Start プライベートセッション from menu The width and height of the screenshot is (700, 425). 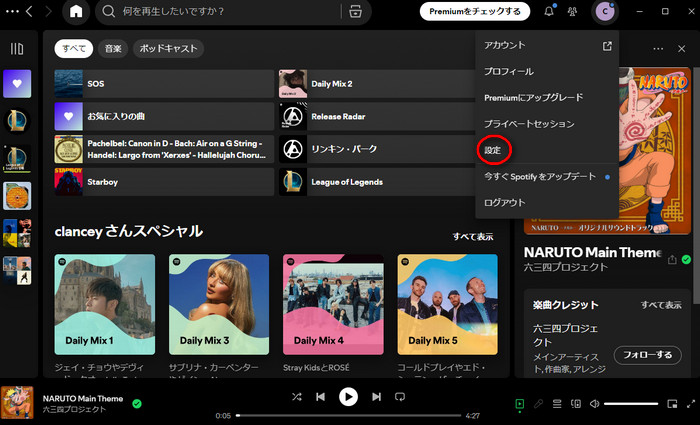tap(547, 124)
